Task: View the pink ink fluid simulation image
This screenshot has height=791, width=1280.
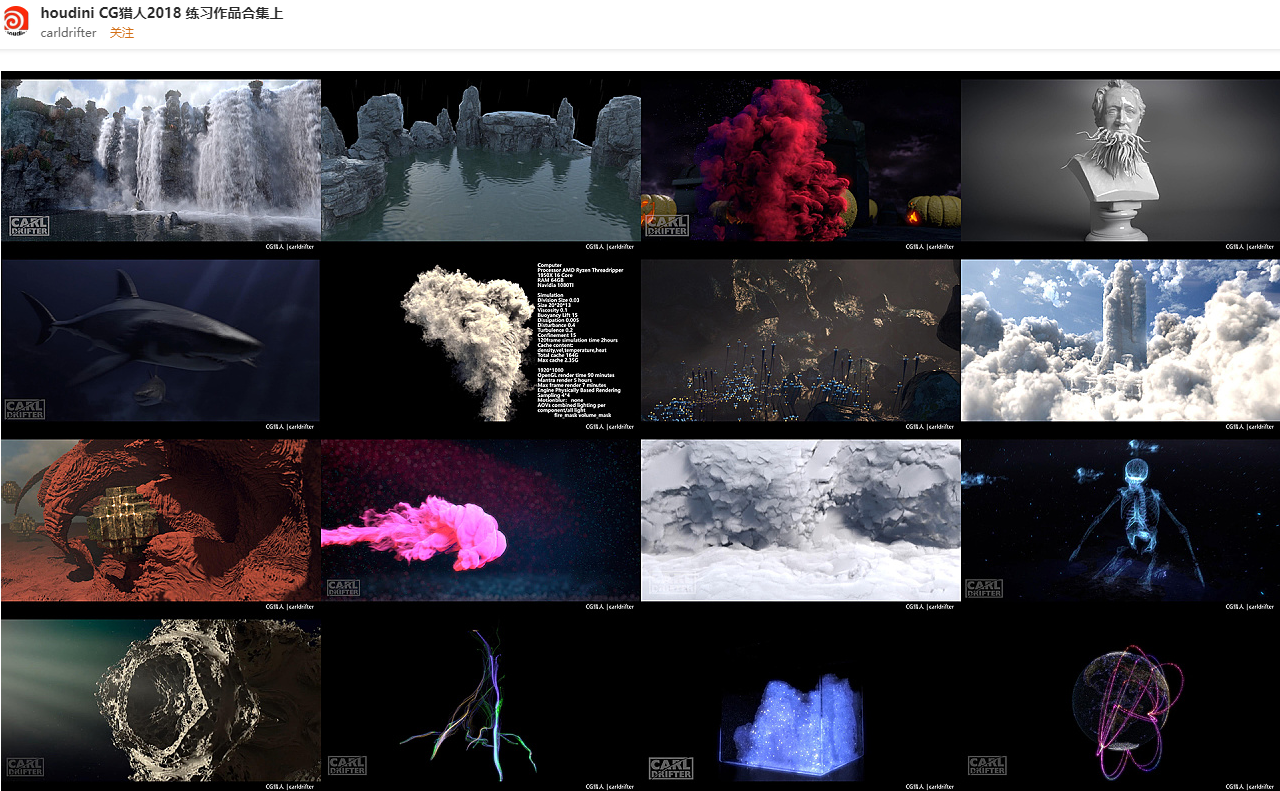Action: pyautogui.click(x=480, y=520)
